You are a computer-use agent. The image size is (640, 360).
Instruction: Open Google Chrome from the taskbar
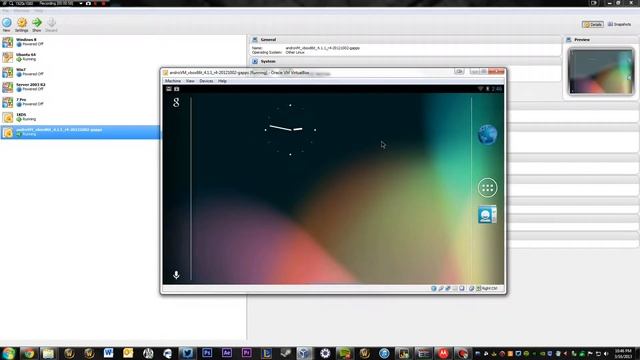click(29, 353)
